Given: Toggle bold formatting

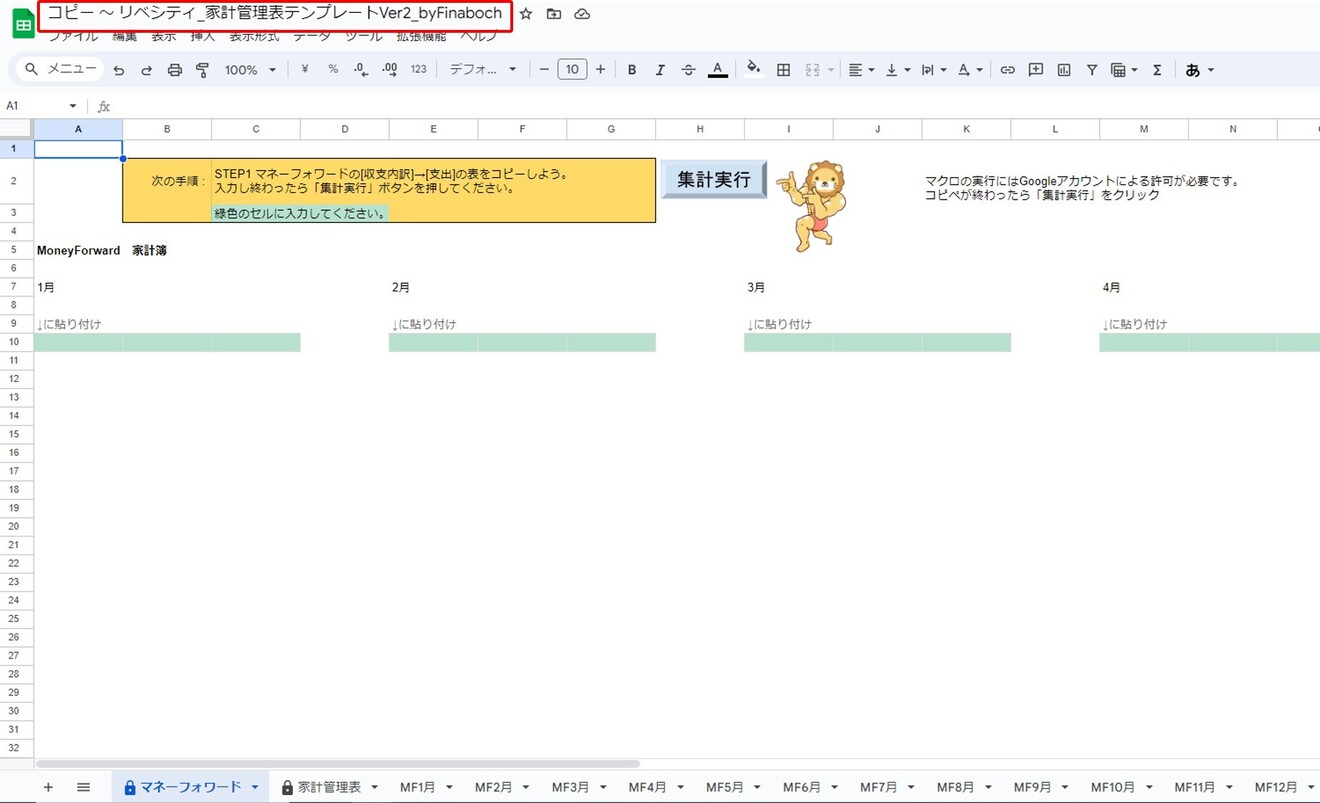Looking at the screenshot, I should pos(632,70).
